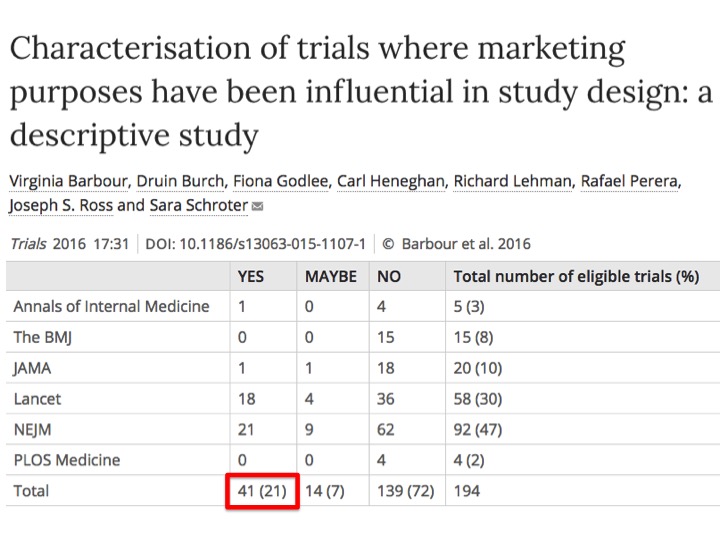Open author link Druin Burch
Viewport: 720px width, 540px height.
pyautogui.click(x=180, y=181)
